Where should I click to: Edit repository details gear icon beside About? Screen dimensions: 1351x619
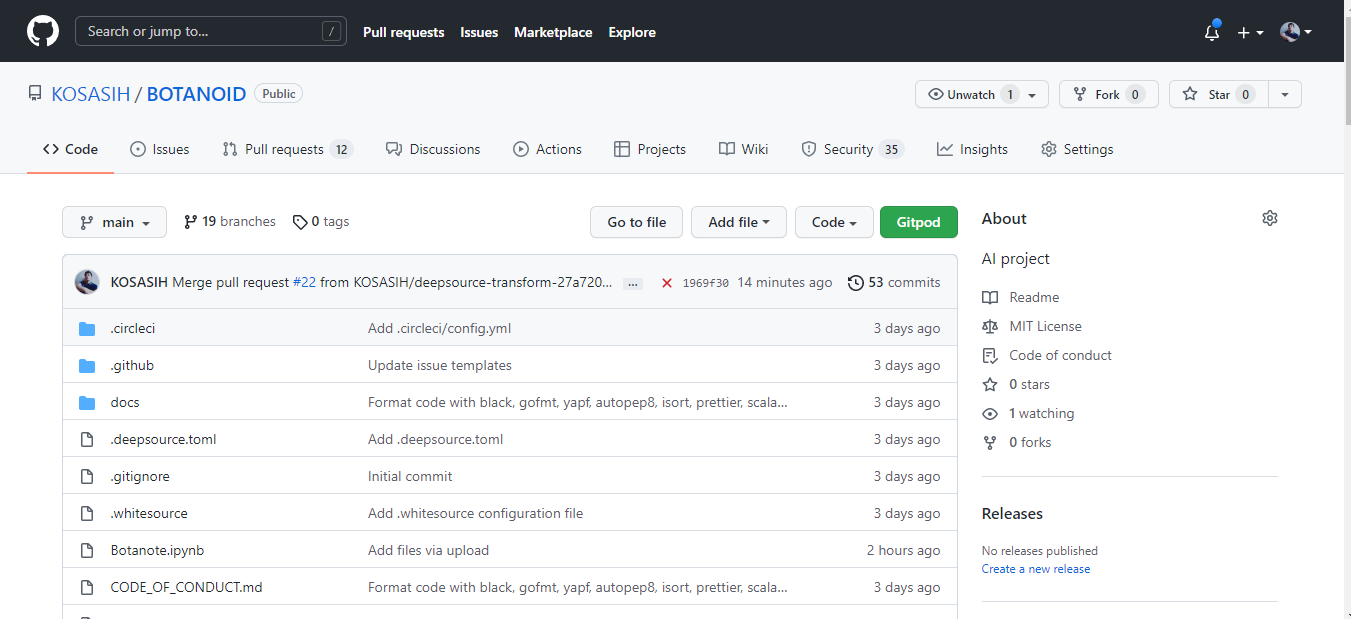[1270, 218]
